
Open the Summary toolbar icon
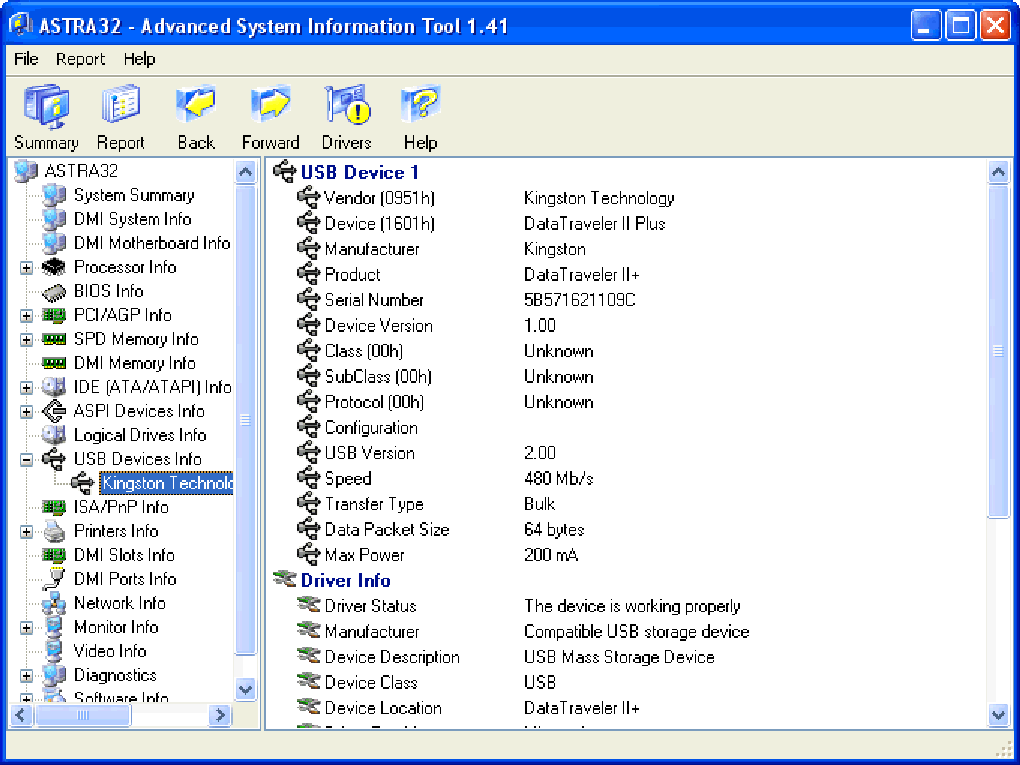pos(46,107)
